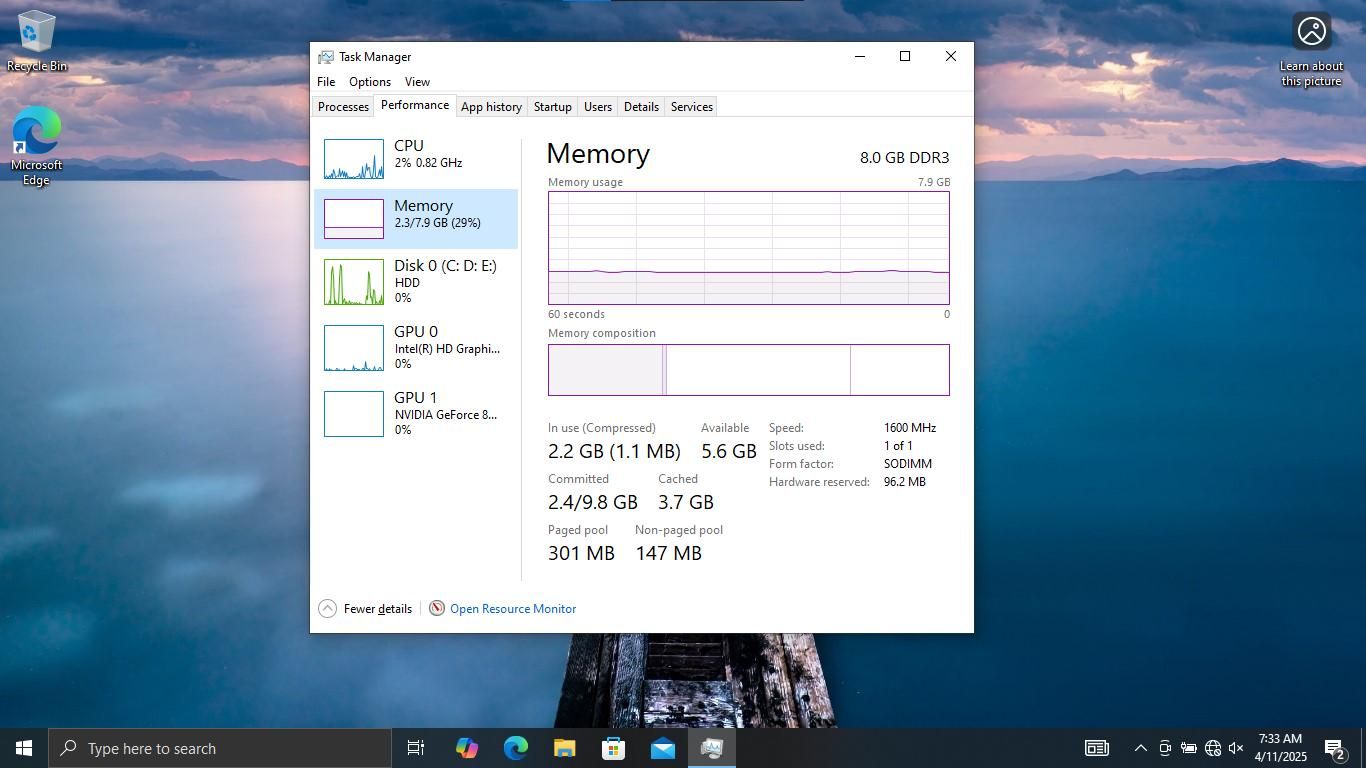Click the Available value 5.6 GB
The width and height of the screenshot is (1366, 768).
[x=729, y=451]
